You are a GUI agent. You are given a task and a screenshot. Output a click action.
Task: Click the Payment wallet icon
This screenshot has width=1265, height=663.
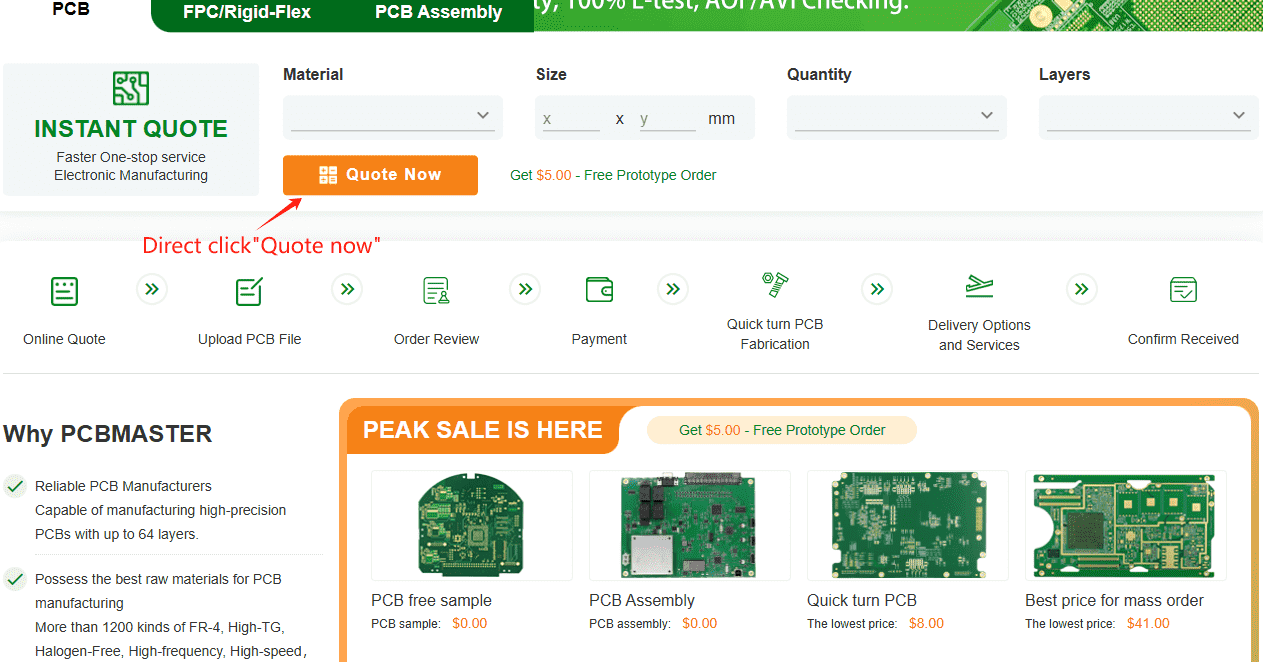599,290
